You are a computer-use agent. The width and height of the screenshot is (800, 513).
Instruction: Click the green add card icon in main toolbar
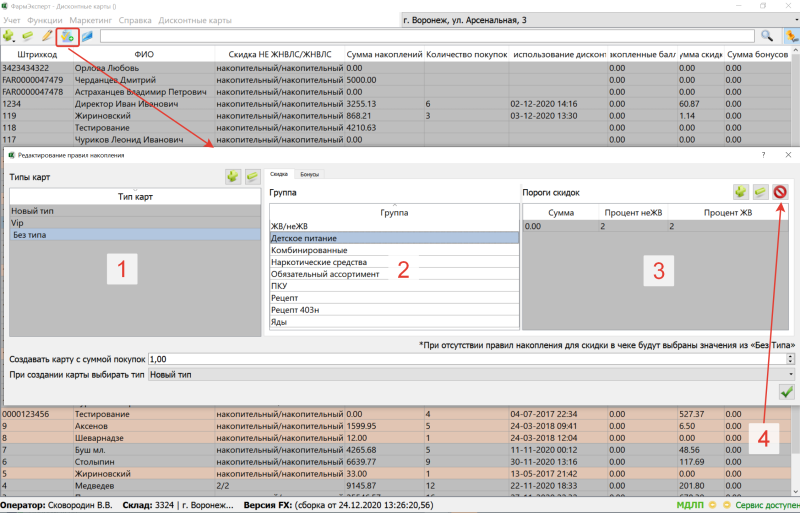(x=9, y=36)
